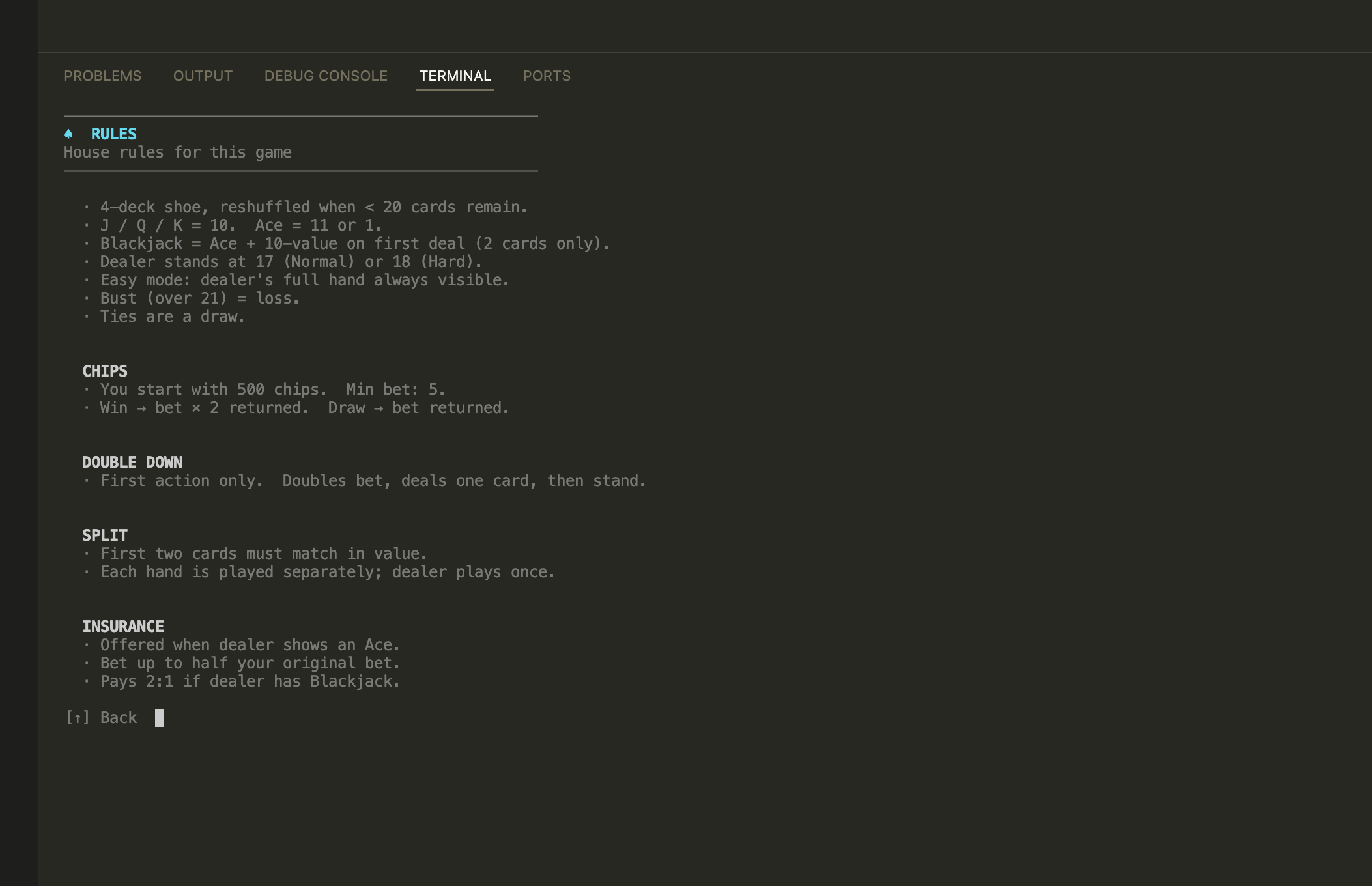The height and width of the screenshot is (886, 1372).
Task: Click the SPLIT section heading
Action: [x=105, y=536]
